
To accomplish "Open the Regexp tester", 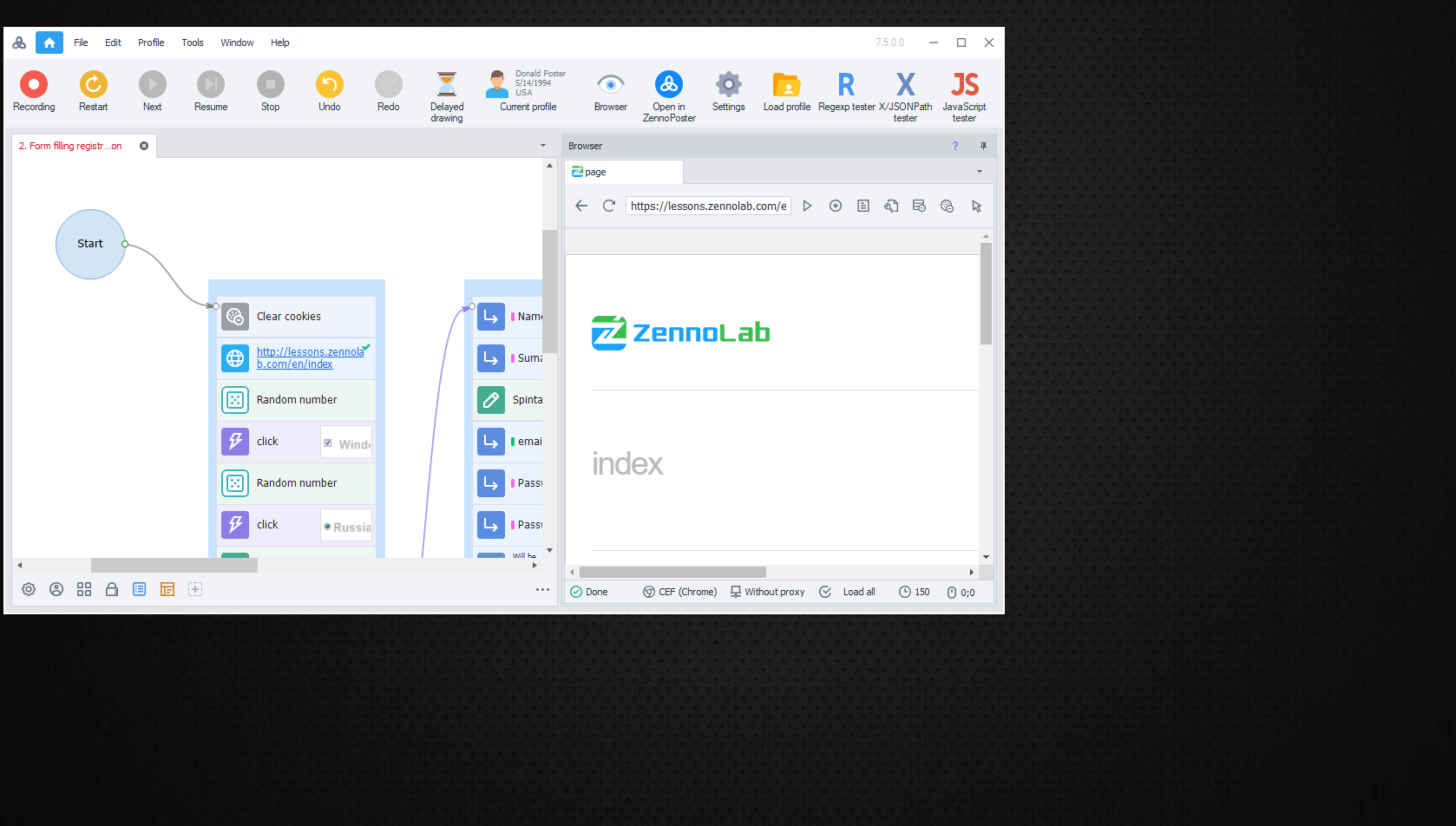I will tap(844, 84).
